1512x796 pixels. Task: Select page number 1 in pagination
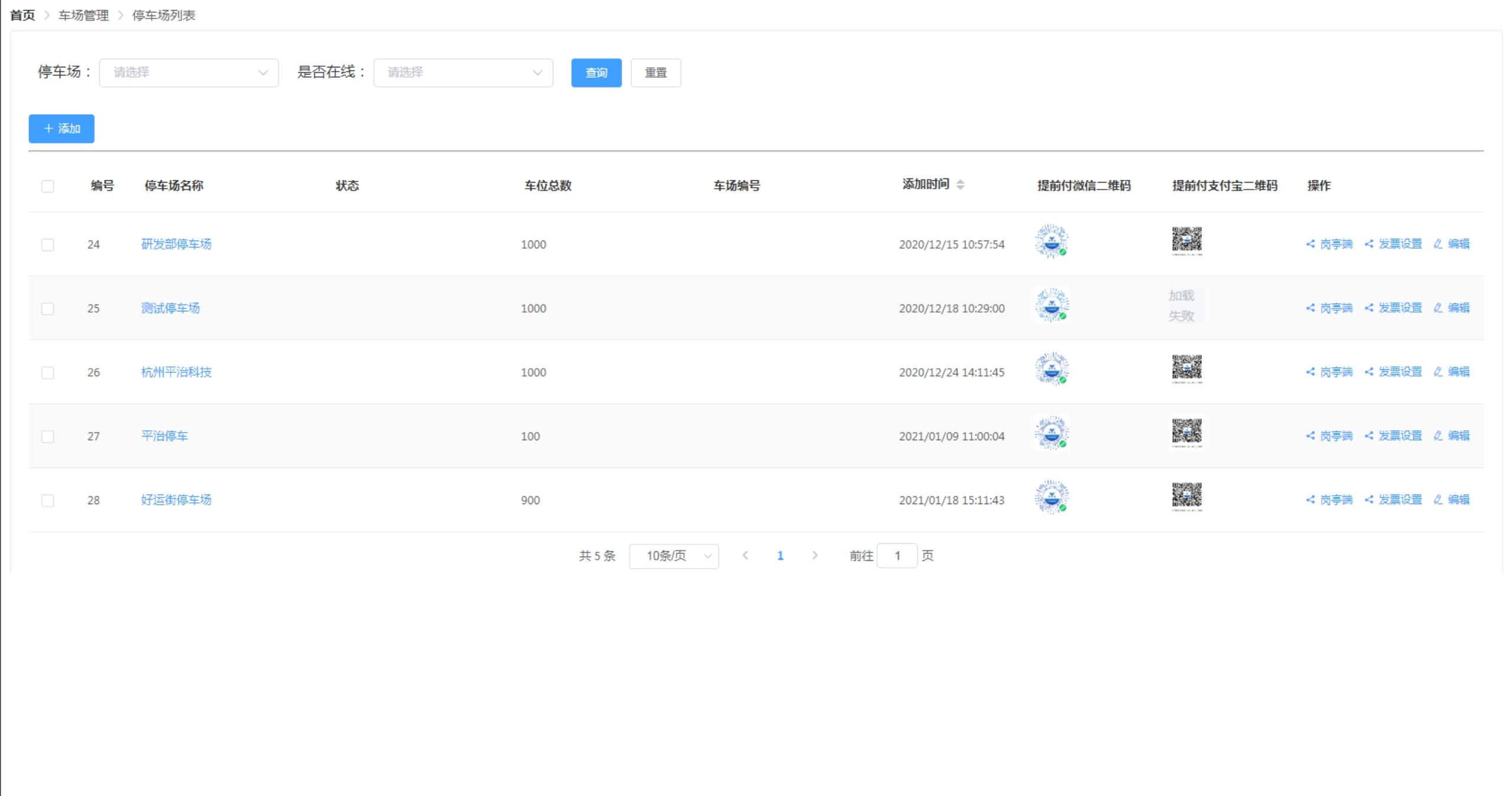coord(780,555)
